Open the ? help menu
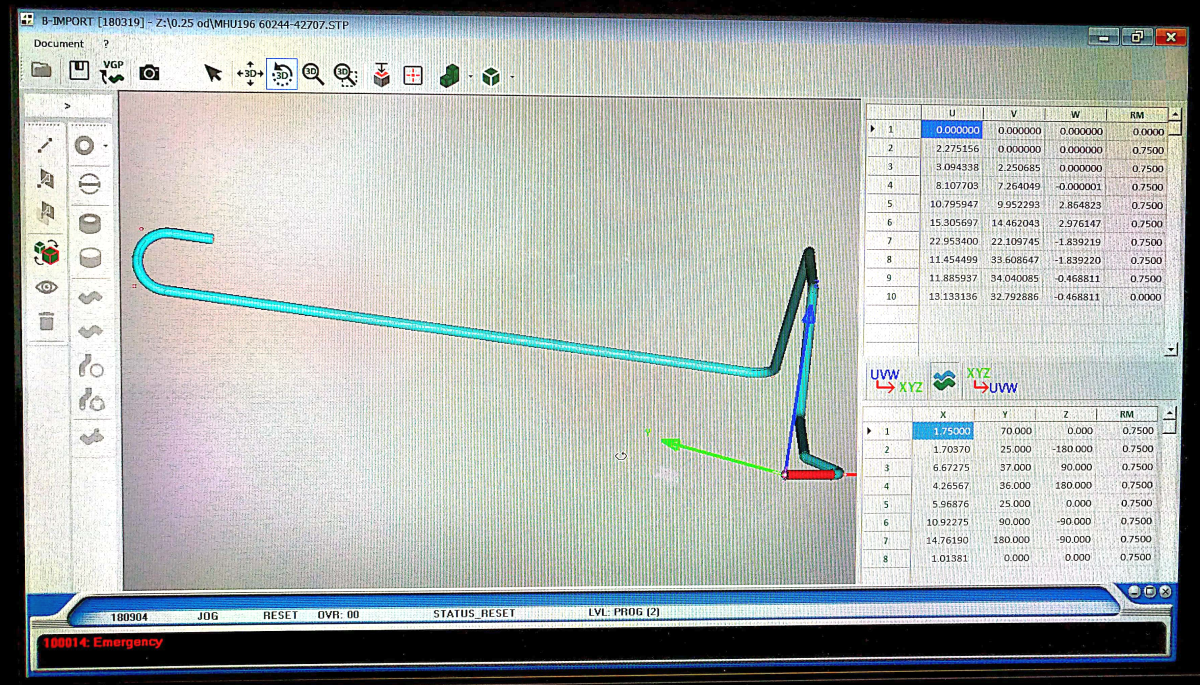The width and height of the screenshot is (1200, 685). click(x=106, y=44)
